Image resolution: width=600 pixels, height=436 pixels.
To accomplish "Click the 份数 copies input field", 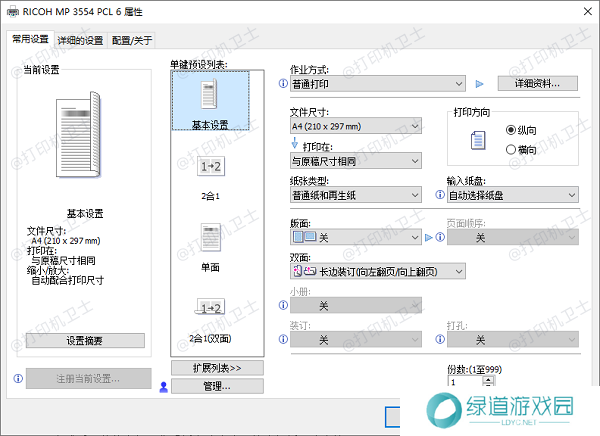I will point(465,382).
